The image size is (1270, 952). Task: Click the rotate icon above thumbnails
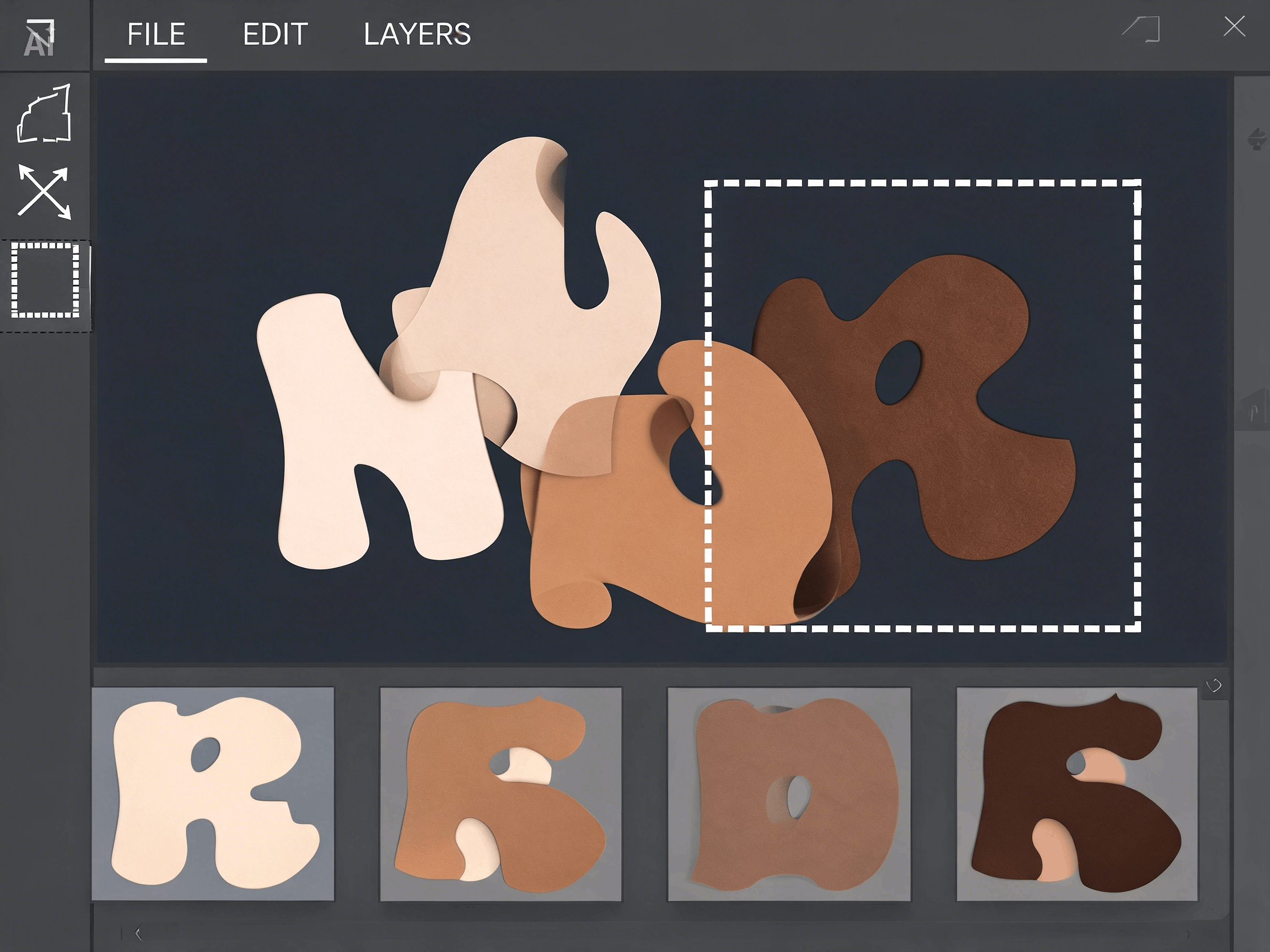(x=1214, y=686)
